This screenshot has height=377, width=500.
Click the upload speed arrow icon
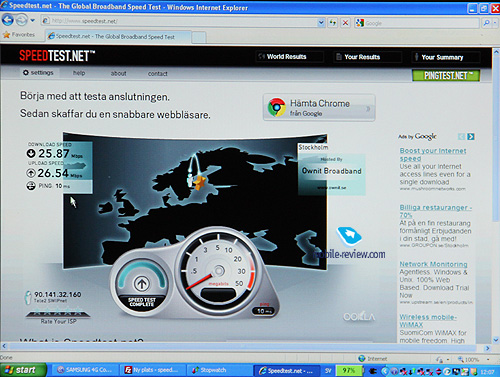point(31,173)
